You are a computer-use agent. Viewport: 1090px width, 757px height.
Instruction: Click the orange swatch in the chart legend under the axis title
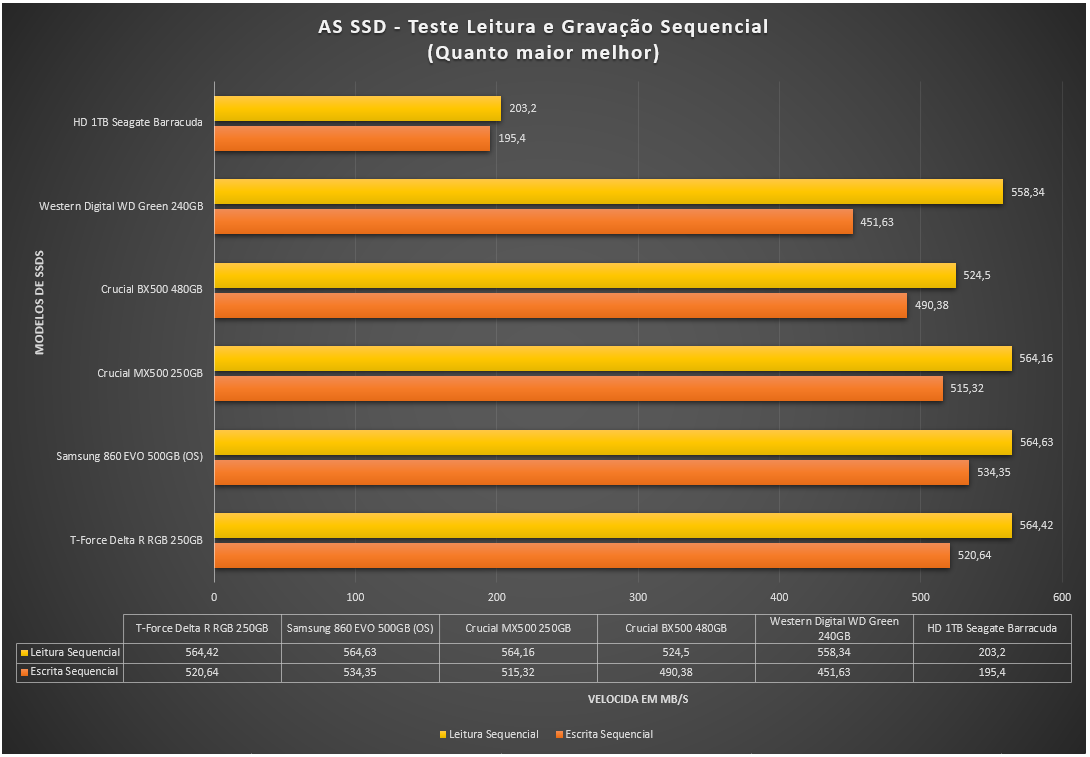pyautogui.click(x=559, y=735)
